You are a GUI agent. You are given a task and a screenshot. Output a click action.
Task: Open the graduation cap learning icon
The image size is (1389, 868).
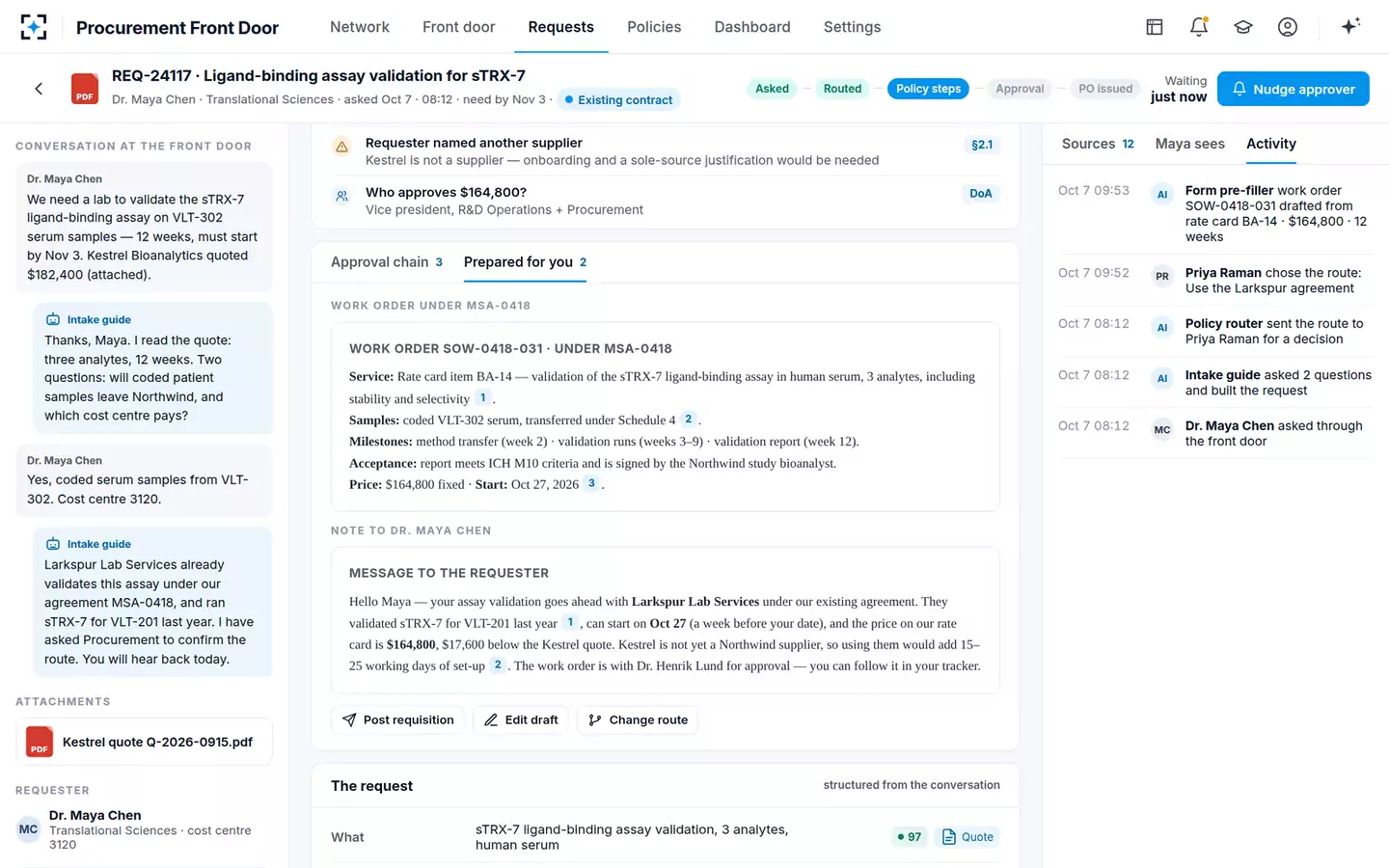pyautogui.click(x=1243, y=27)
